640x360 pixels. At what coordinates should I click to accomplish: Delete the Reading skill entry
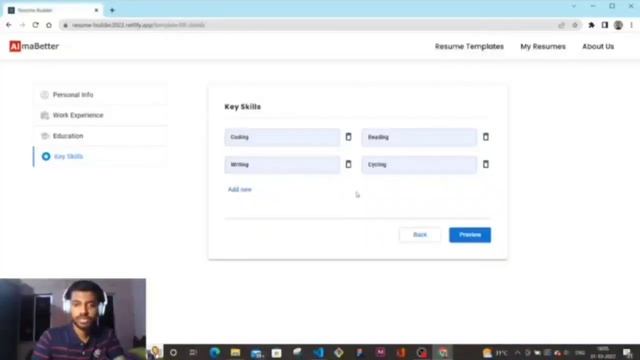point(485,137)
